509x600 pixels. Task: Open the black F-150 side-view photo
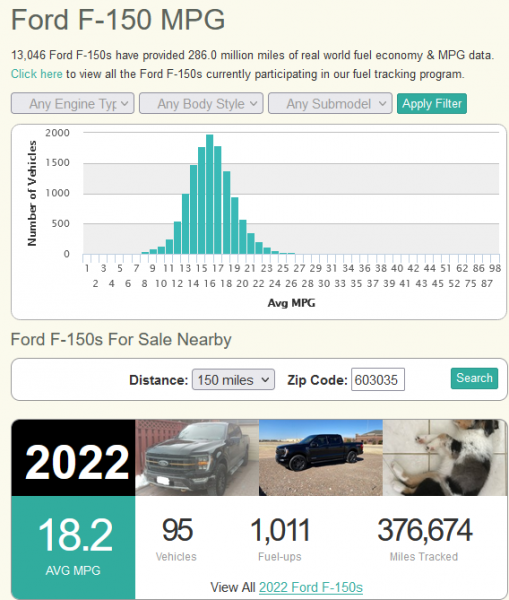click(x=321, y=458)
